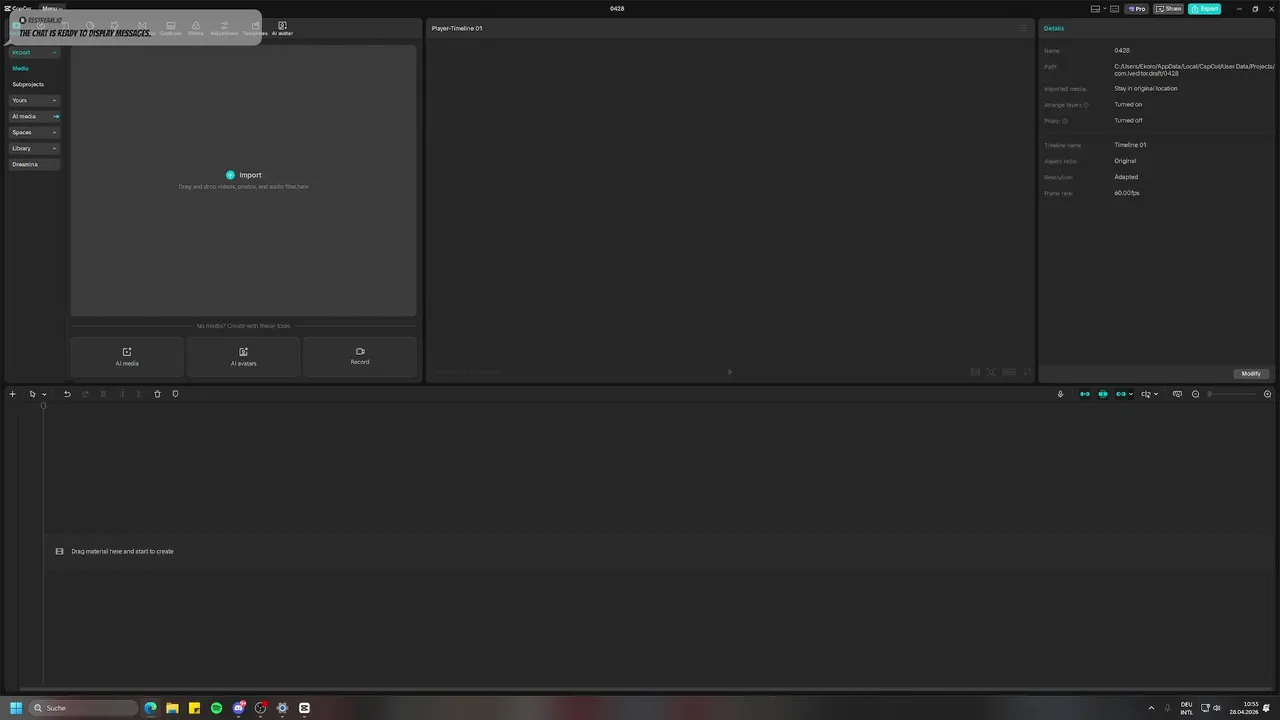Click the preview axis cursor icon
This screenshot has width=1280, height=720.
(x=1146, y=394)
